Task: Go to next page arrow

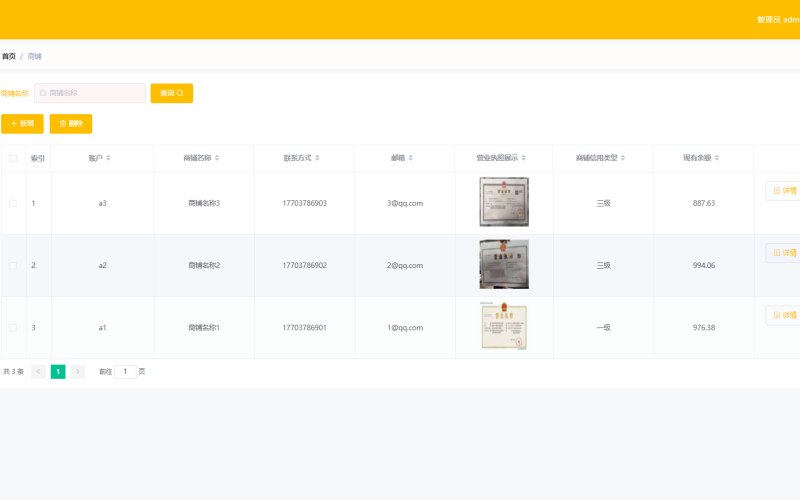Action: click(78, 371)
